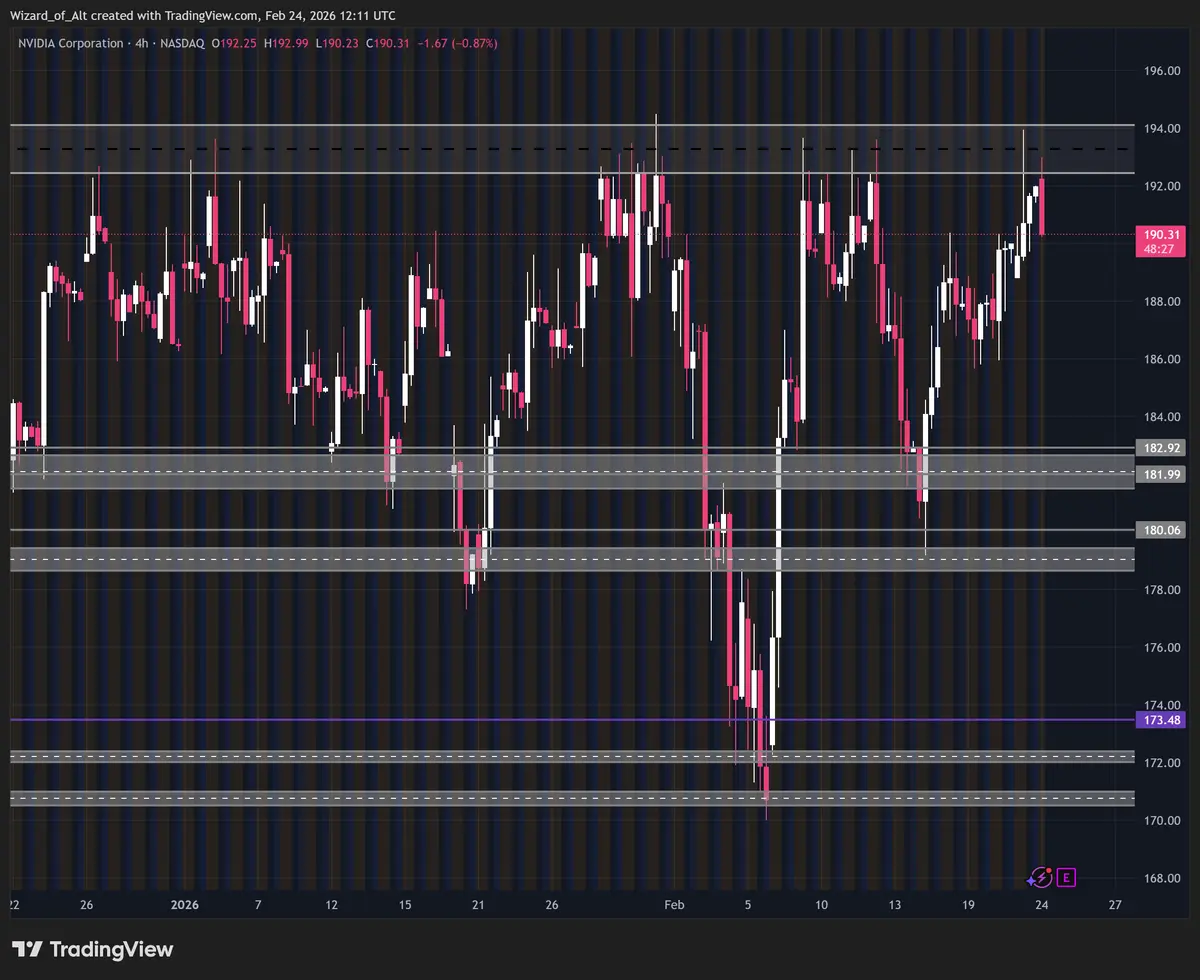
Task: Select the purple 173.48 price label
Action: point(1159,720)
